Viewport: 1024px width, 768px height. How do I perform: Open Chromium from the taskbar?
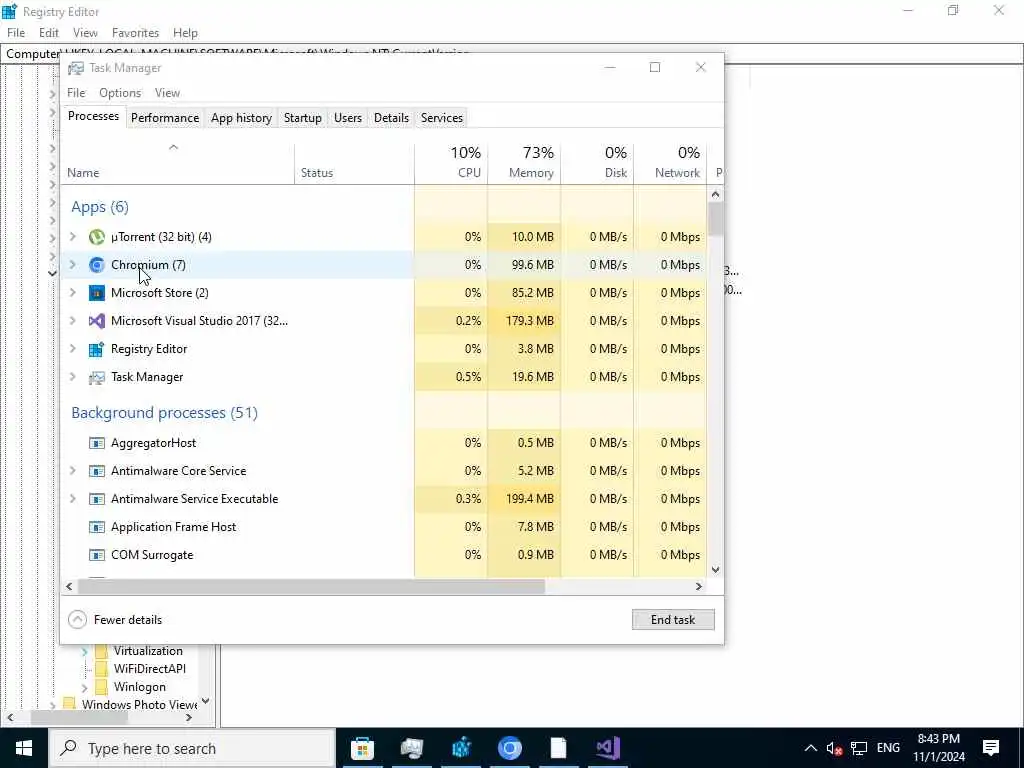point(509,748)
